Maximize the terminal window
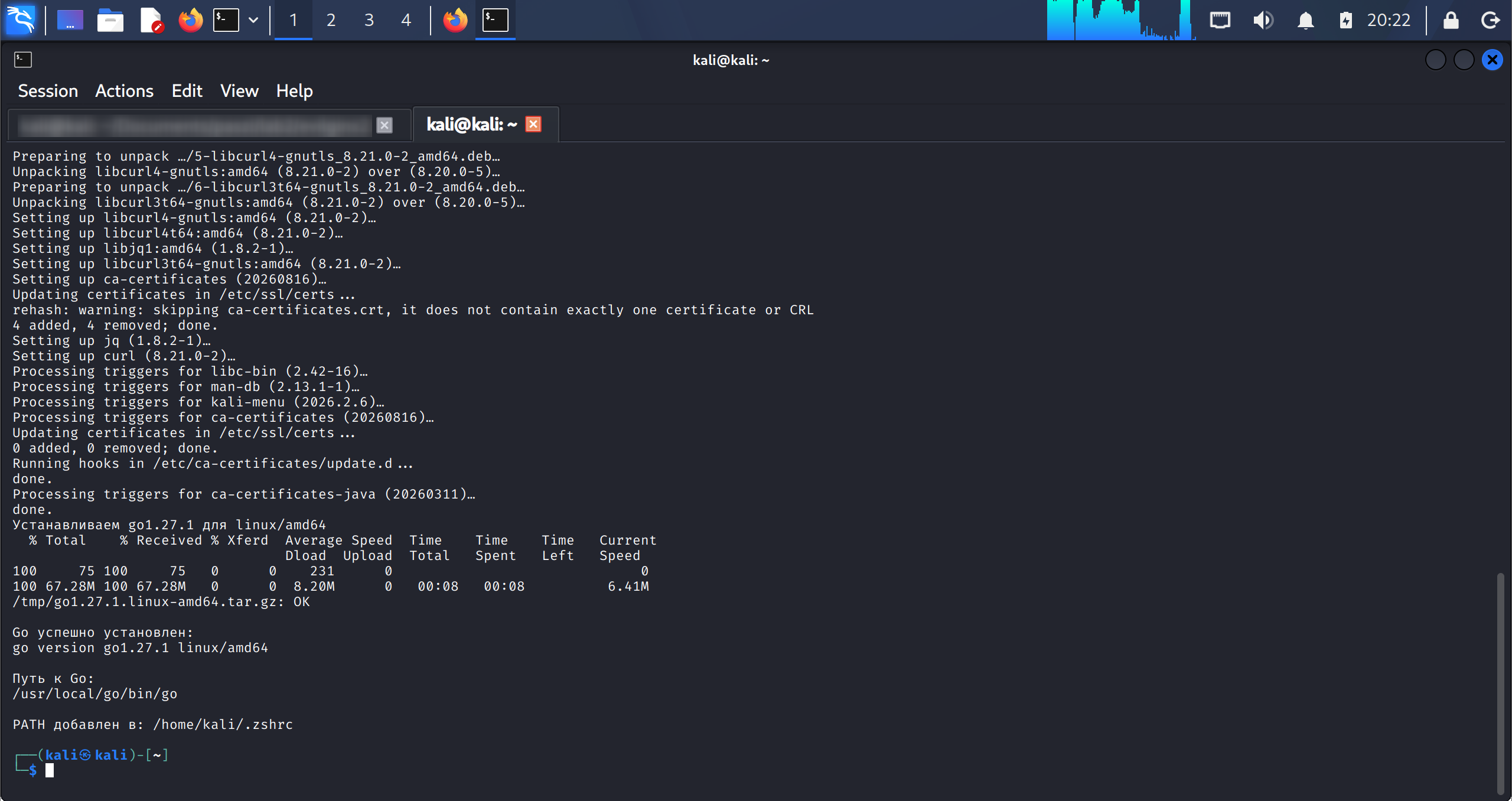The image size is (1512, 801). coord(1464,60)
